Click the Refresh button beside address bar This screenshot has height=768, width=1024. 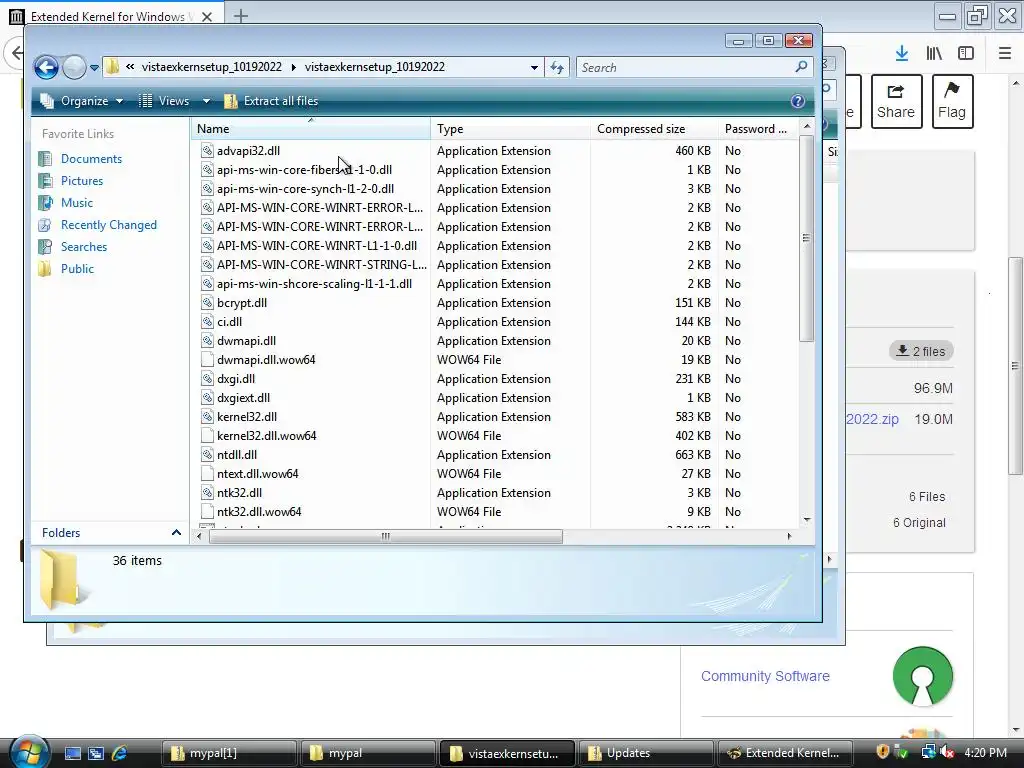(x=557, y=67)
